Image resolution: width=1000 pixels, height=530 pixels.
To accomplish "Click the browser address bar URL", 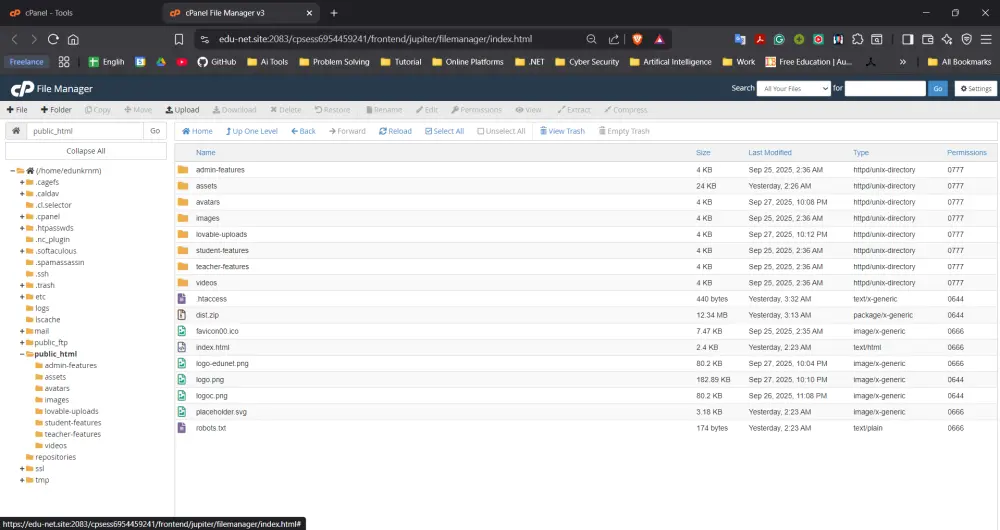I will coord(375,39).
